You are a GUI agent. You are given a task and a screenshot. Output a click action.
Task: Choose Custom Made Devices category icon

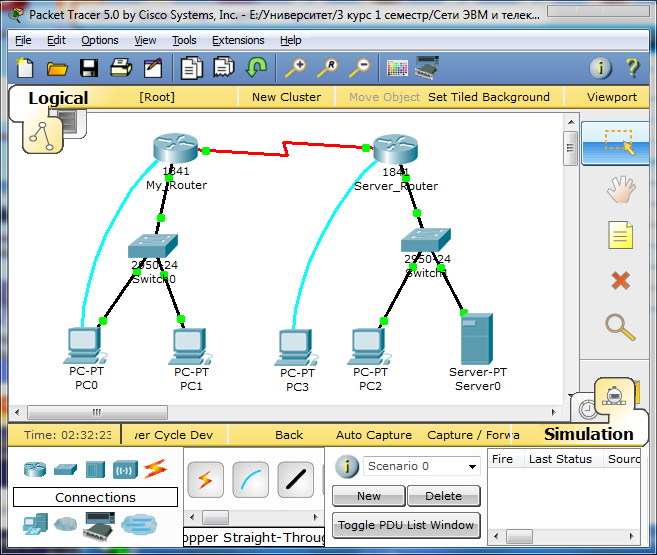[x=99, y=525]
